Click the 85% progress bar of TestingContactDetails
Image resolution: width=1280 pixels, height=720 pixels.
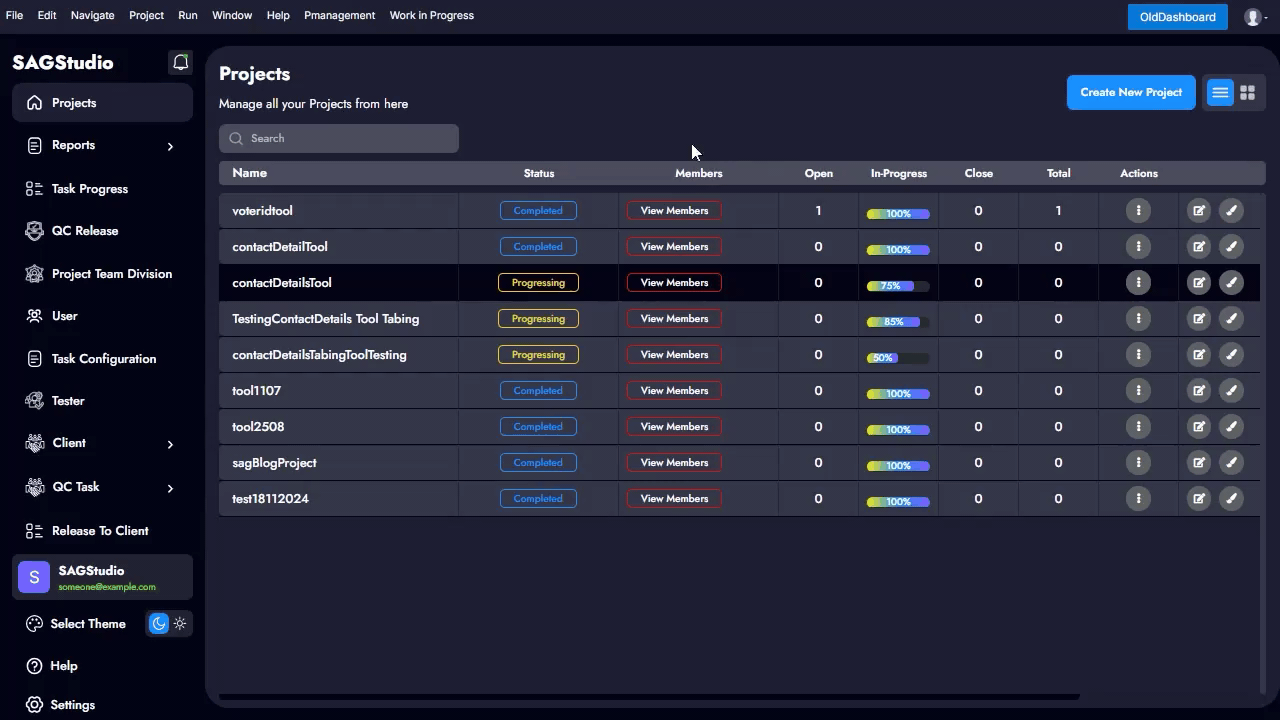[x=898, y=322]
